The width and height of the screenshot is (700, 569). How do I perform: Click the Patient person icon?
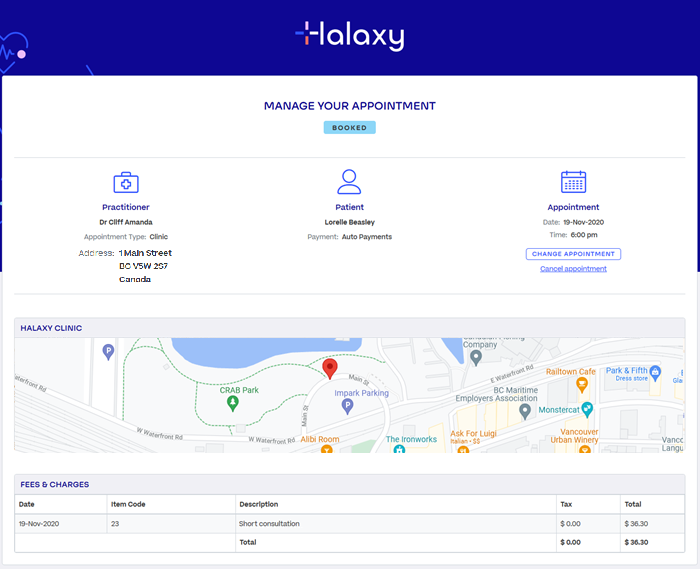pos(349,182)
